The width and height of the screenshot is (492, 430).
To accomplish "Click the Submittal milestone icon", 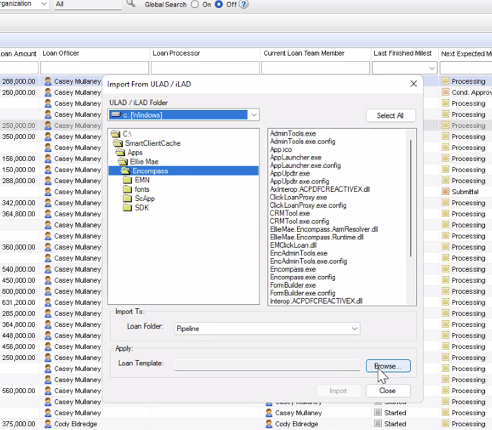I will coord(445,192).
